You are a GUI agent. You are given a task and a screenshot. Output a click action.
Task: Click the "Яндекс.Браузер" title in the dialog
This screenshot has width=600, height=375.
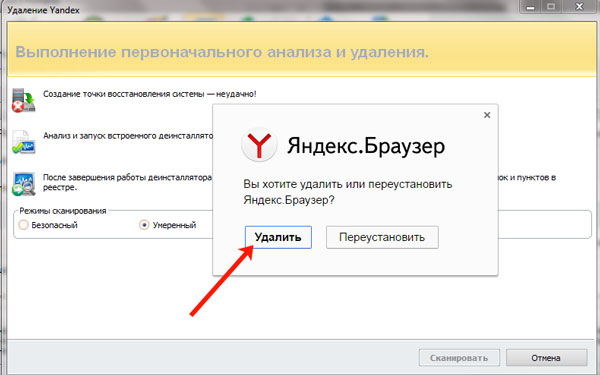[x=366, y=146]
